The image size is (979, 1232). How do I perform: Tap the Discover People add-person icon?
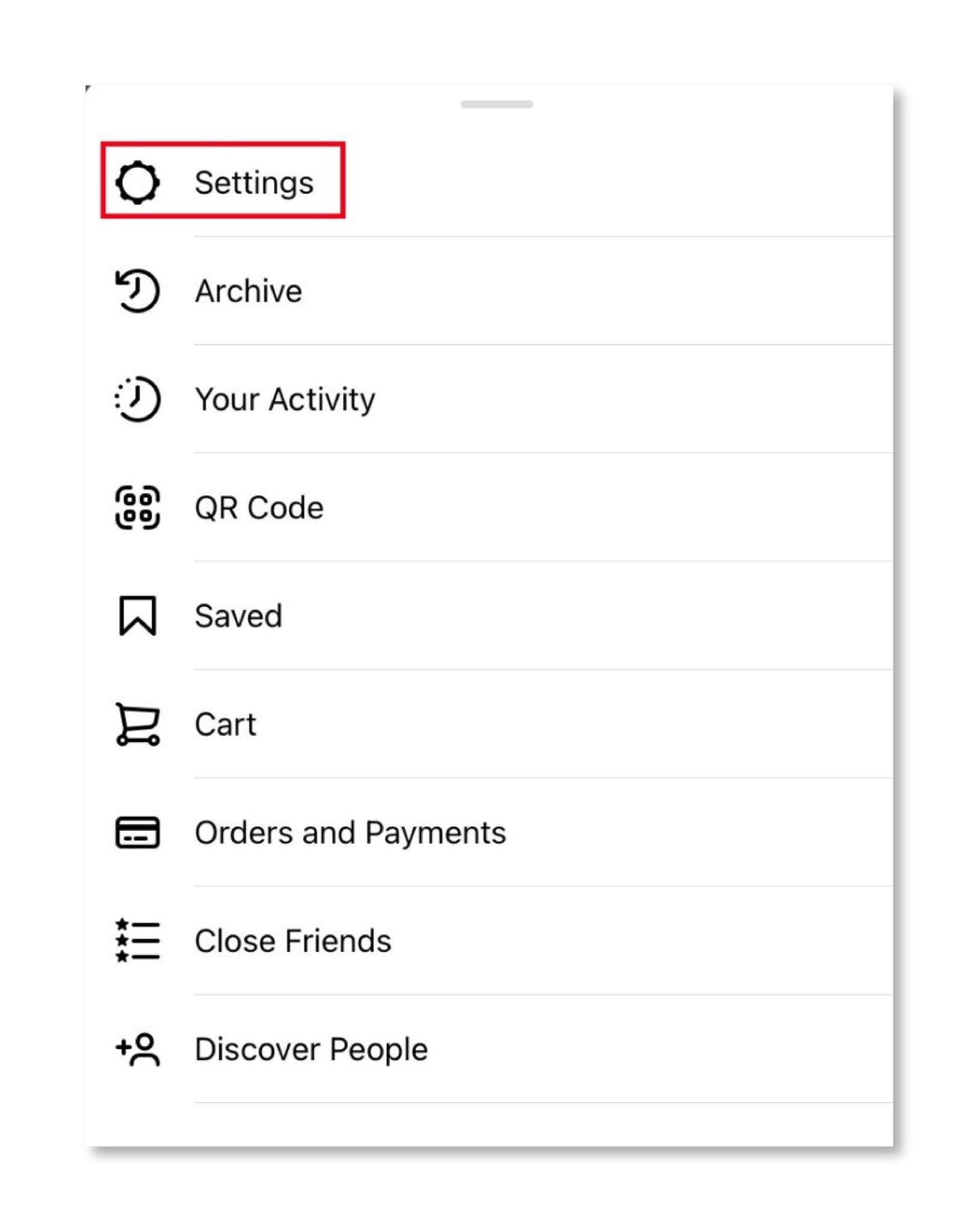coord(137,1049)
